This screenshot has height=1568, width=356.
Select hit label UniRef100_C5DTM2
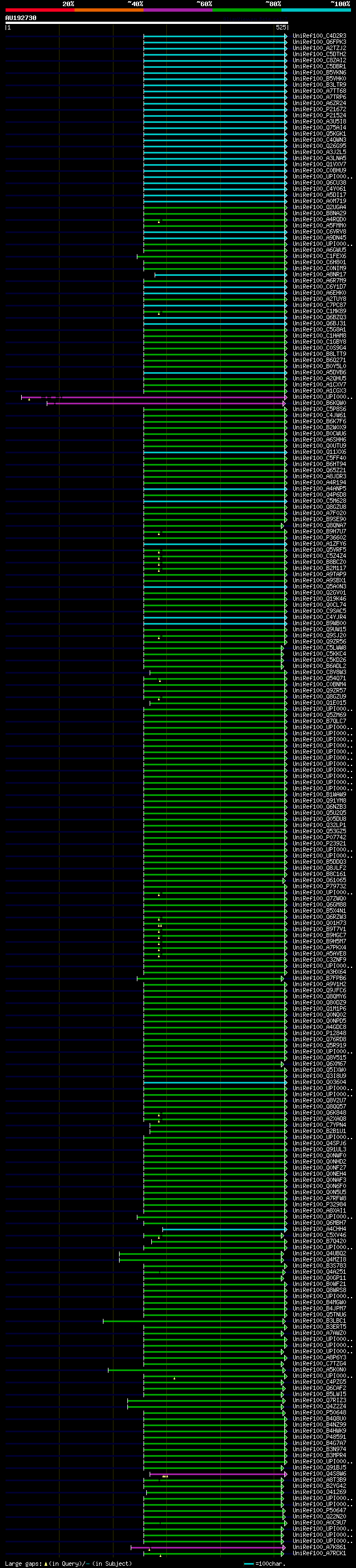[319, 54]
